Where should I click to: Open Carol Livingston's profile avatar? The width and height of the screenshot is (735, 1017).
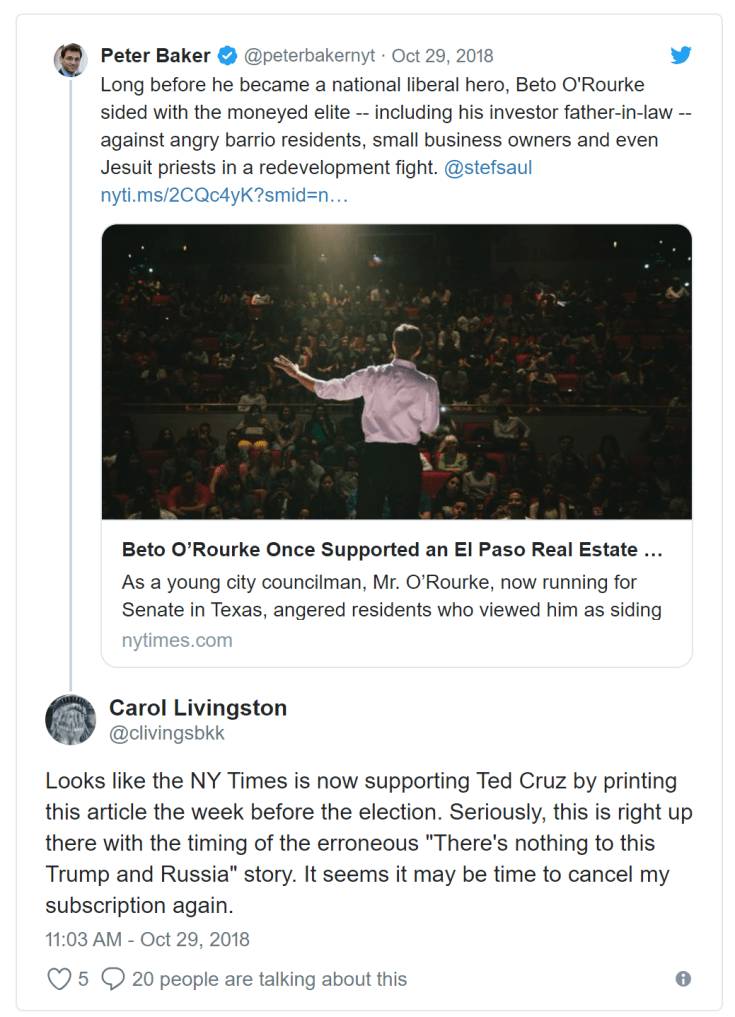tap(70, 719)
